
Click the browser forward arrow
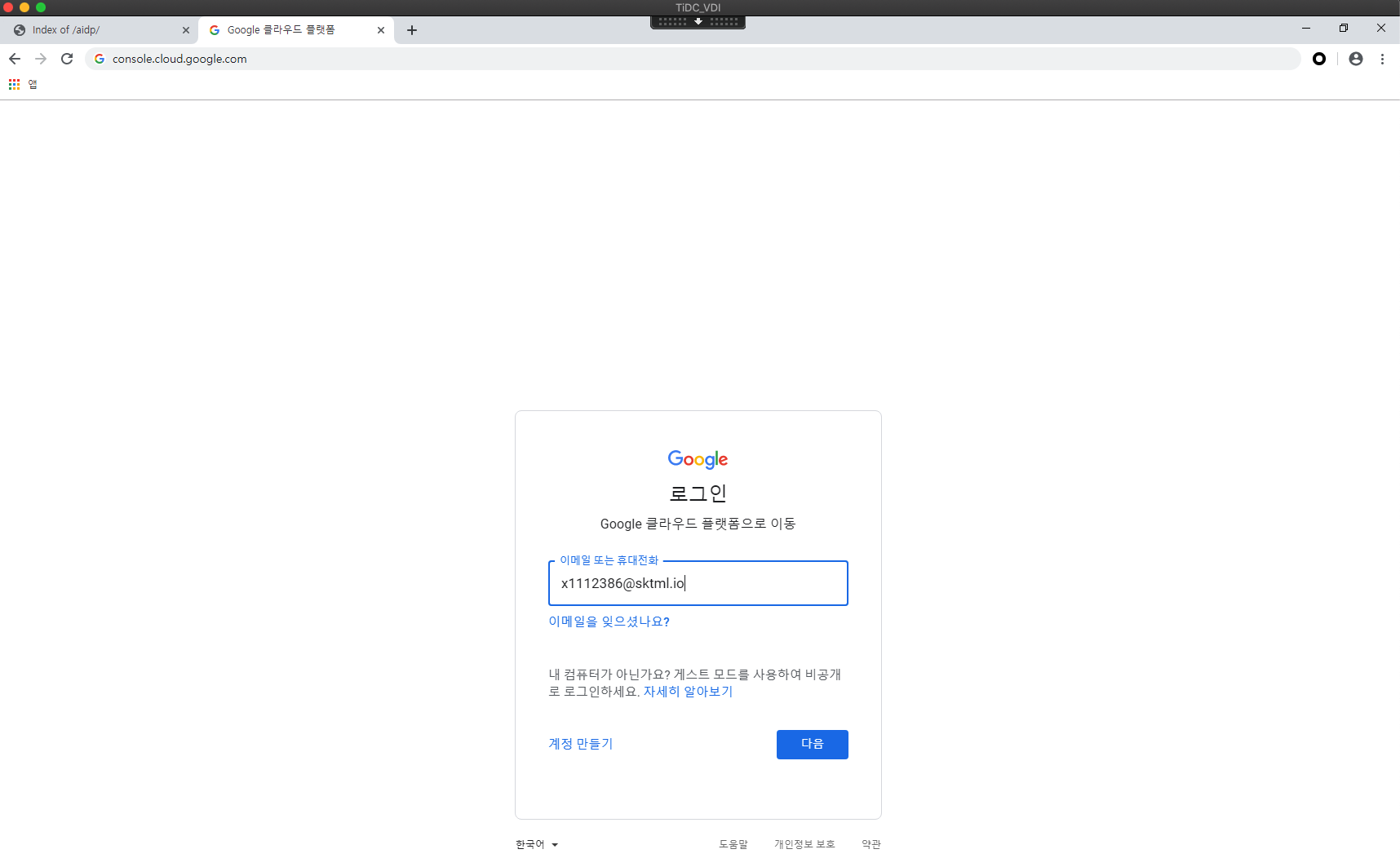point(41,59)
